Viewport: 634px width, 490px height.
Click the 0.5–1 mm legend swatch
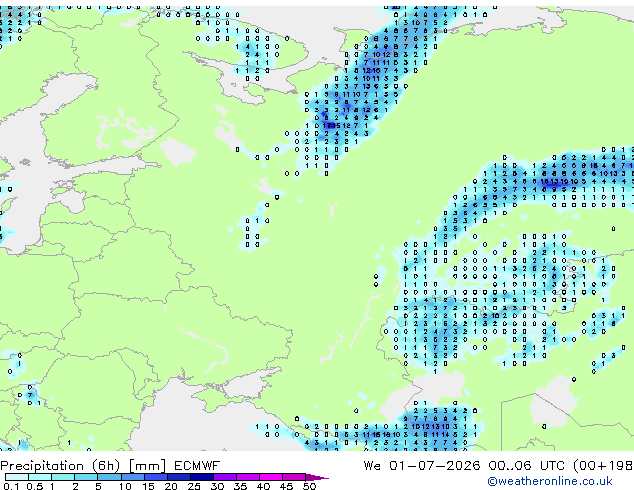coord(40,477)
